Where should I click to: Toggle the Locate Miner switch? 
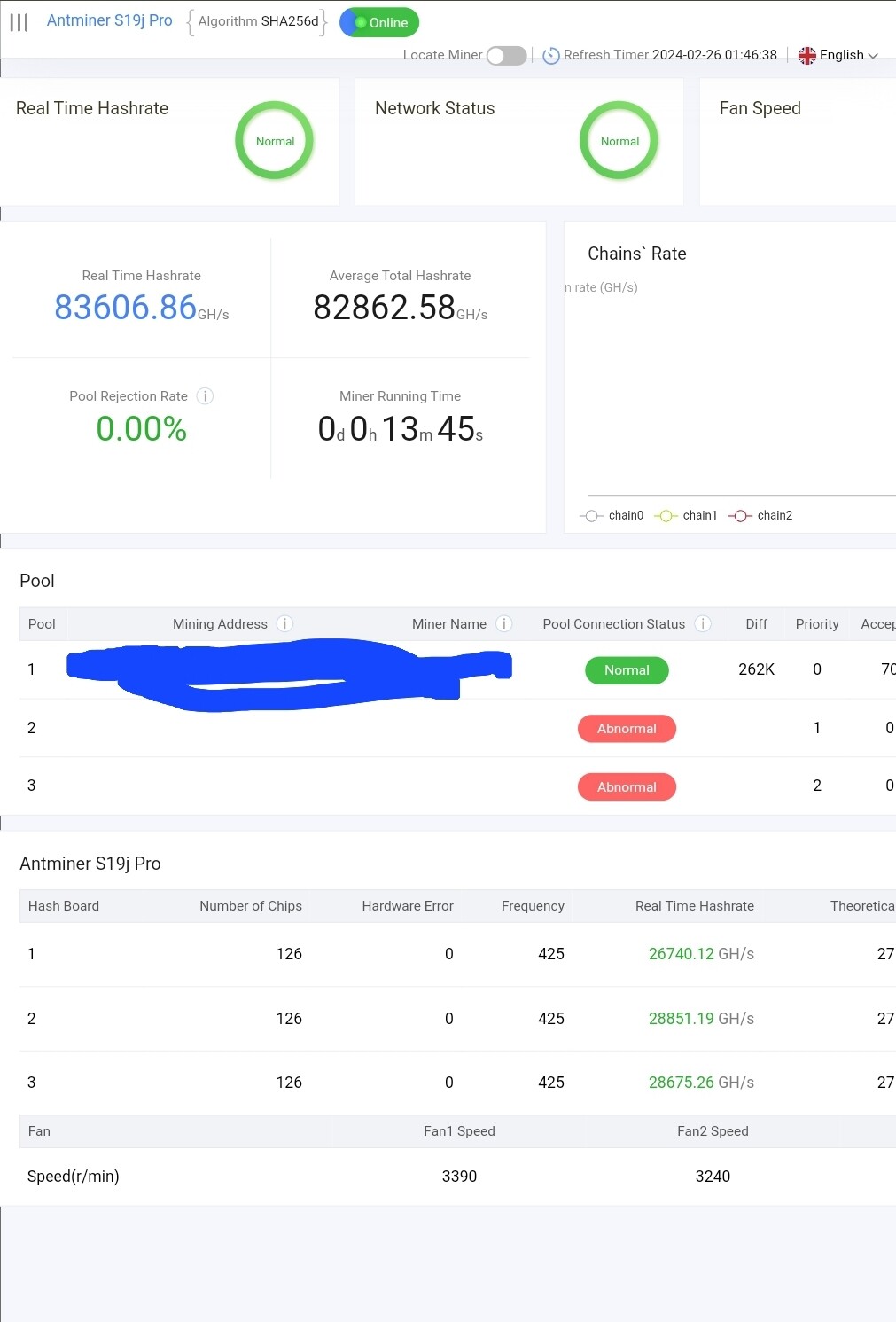pos(507,56)
